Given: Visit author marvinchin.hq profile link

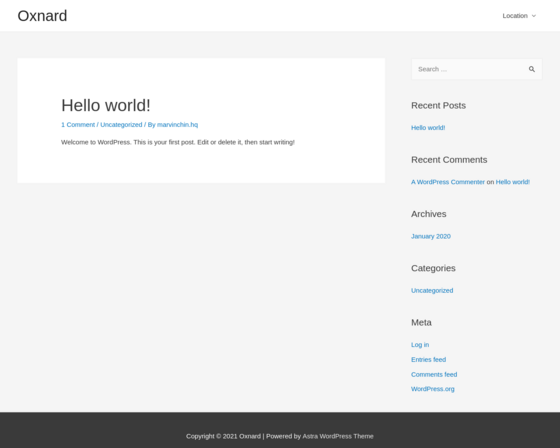Looking at the screenshot, I should (x=178, y=125).
